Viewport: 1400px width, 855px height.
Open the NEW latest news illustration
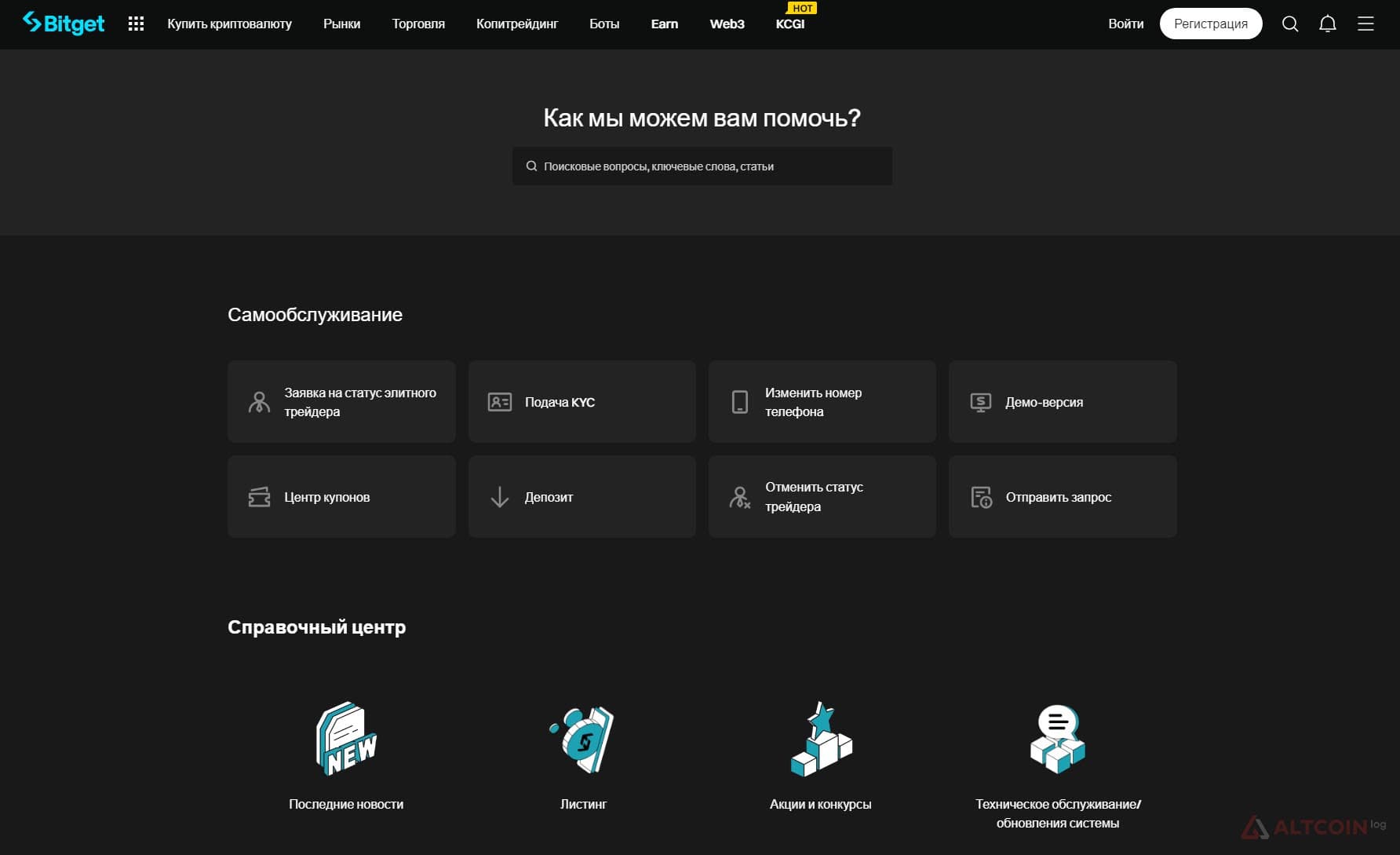[346, 738]
